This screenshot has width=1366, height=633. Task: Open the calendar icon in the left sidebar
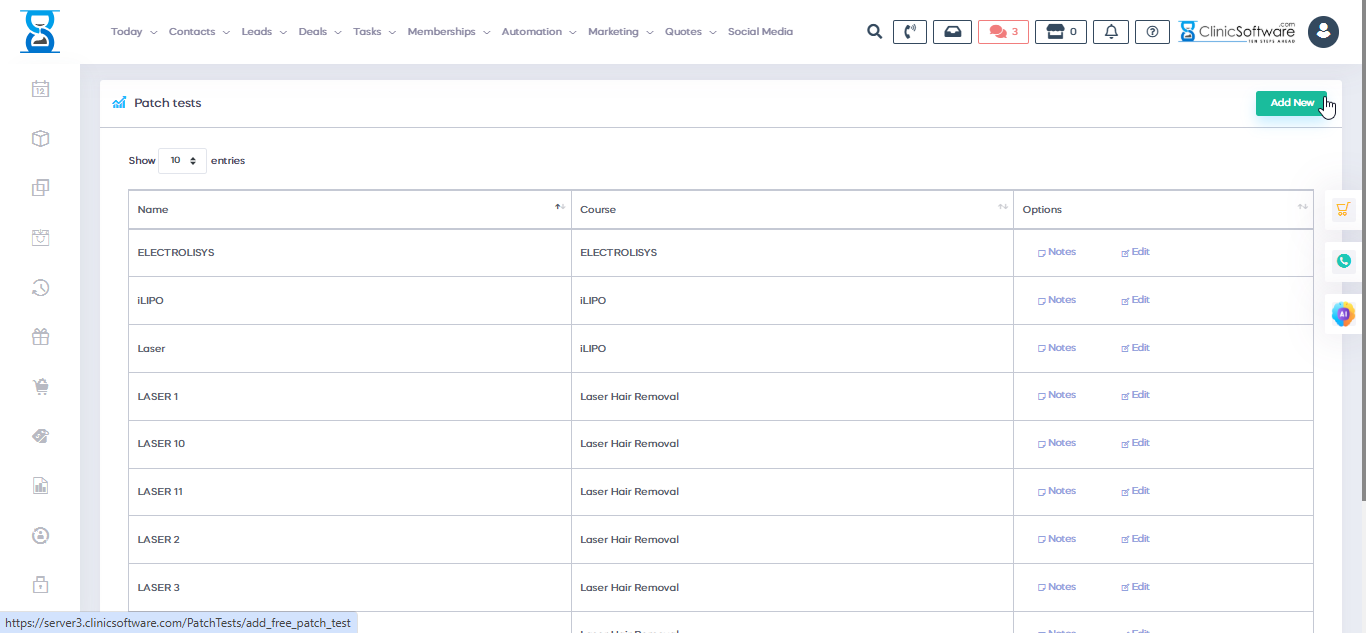[40, 89]
